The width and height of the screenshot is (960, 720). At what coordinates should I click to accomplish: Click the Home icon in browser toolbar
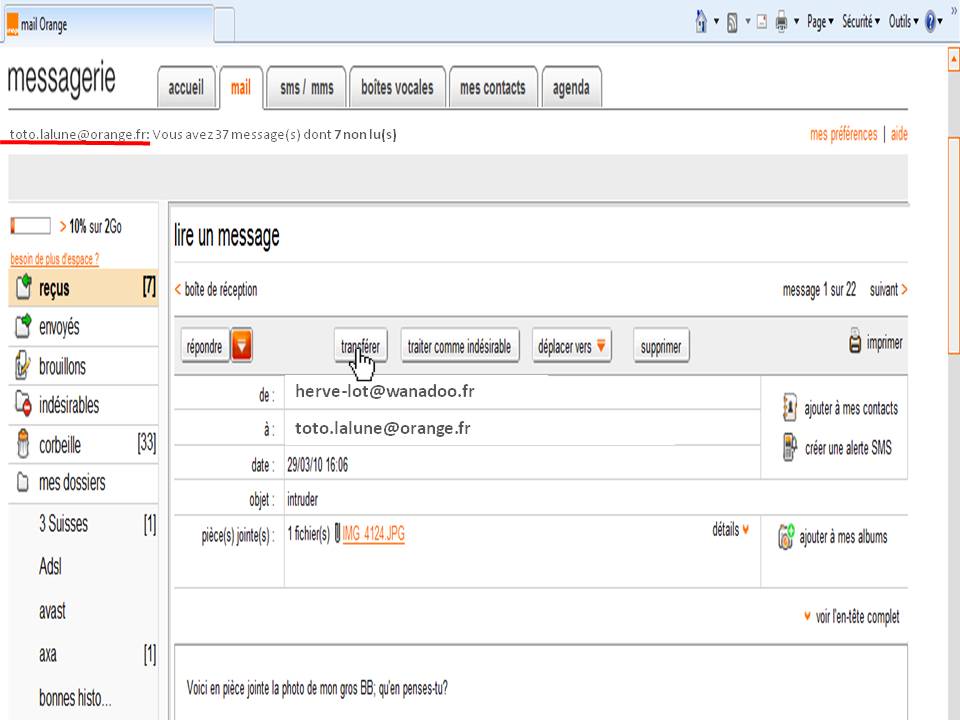coord(701,22)
